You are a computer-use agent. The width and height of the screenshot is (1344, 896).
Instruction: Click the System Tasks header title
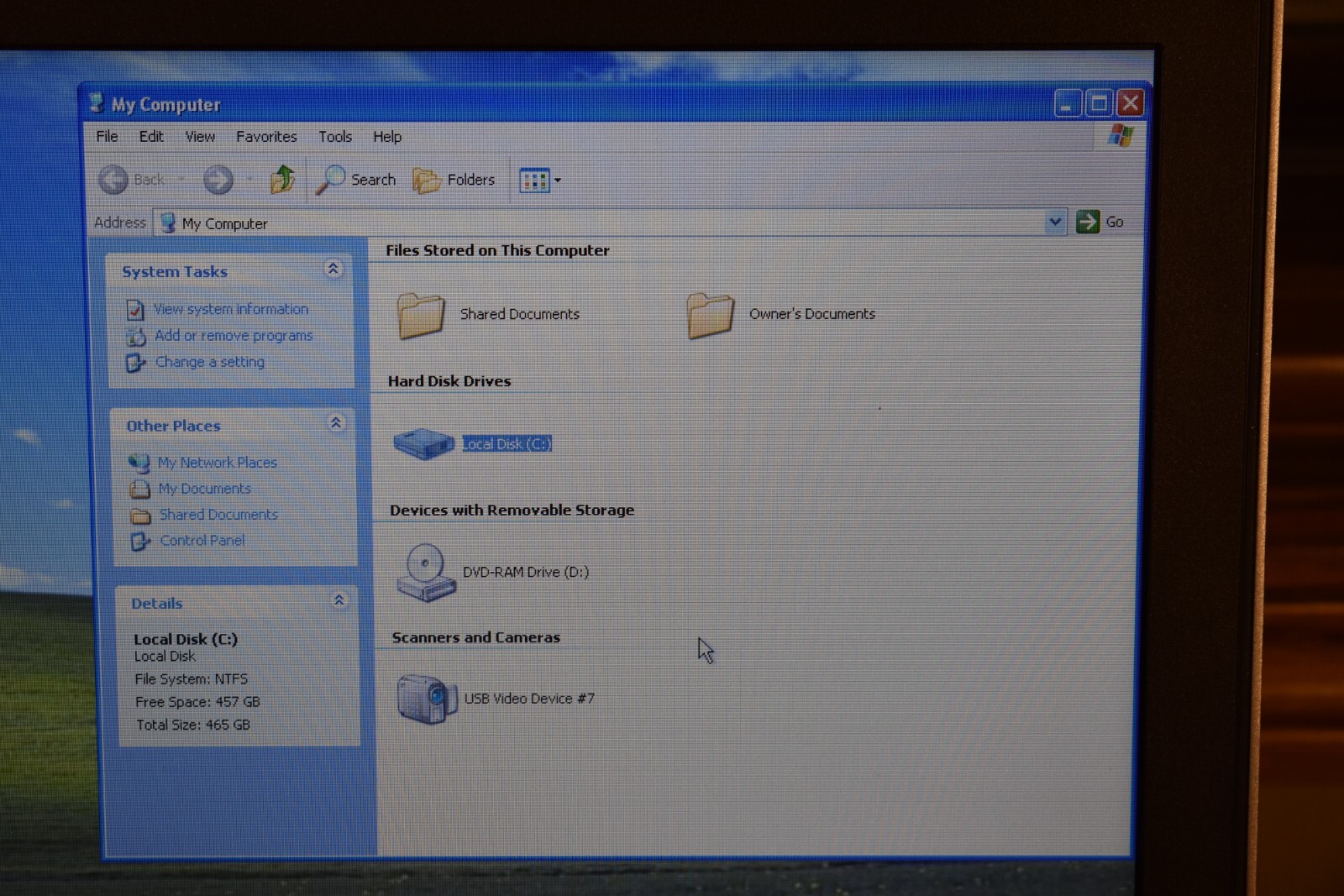click(175, 271)
